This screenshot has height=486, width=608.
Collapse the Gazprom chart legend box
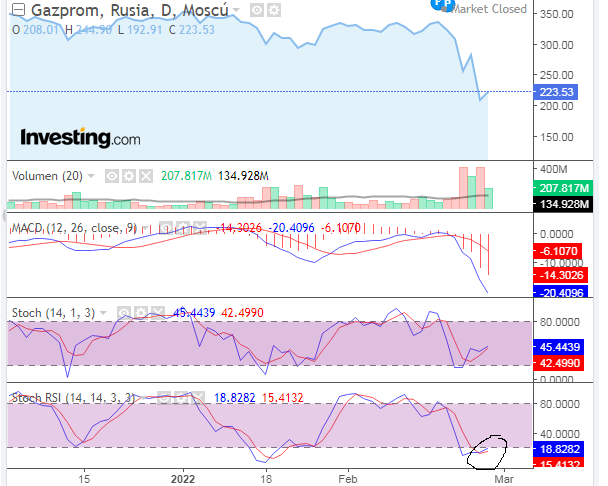[x=18, y=10]
